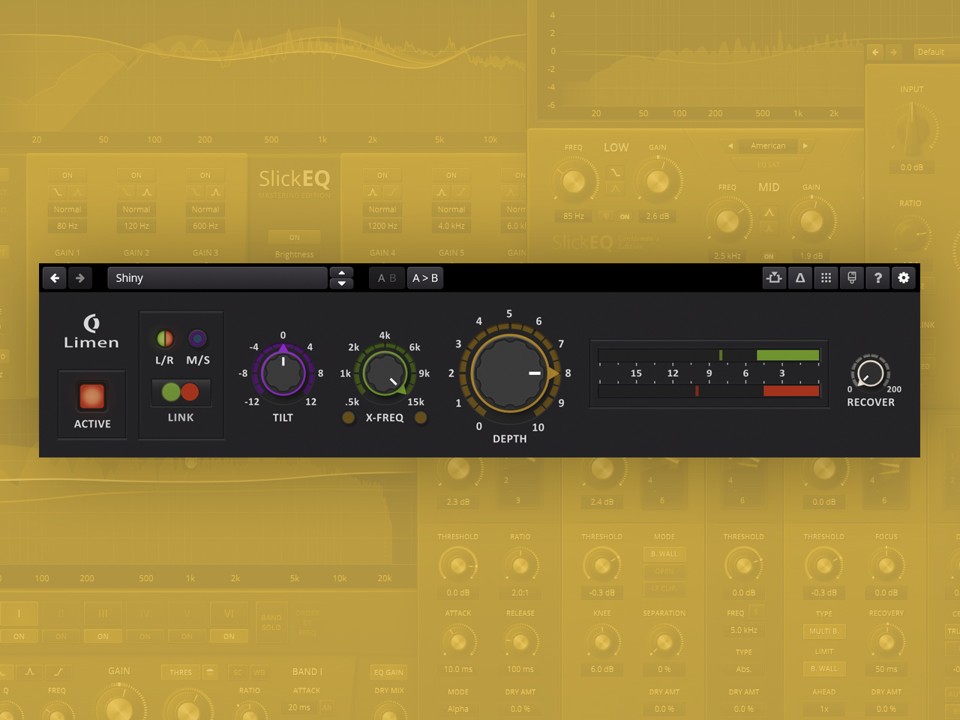Step to previous preset with up arrow
The width and height of the screenshot is (960, 720).
click(342, 272)
